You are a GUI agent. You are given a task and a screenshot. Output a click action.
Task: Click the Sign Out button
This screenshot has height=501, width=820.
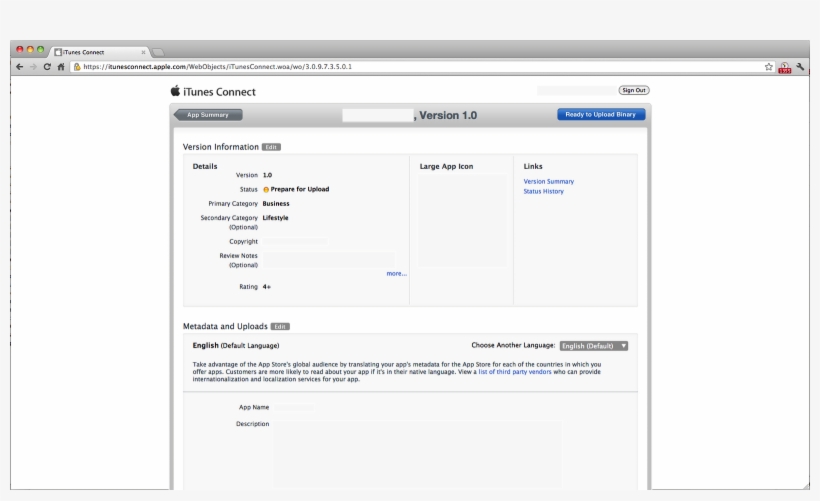[634, 90]
